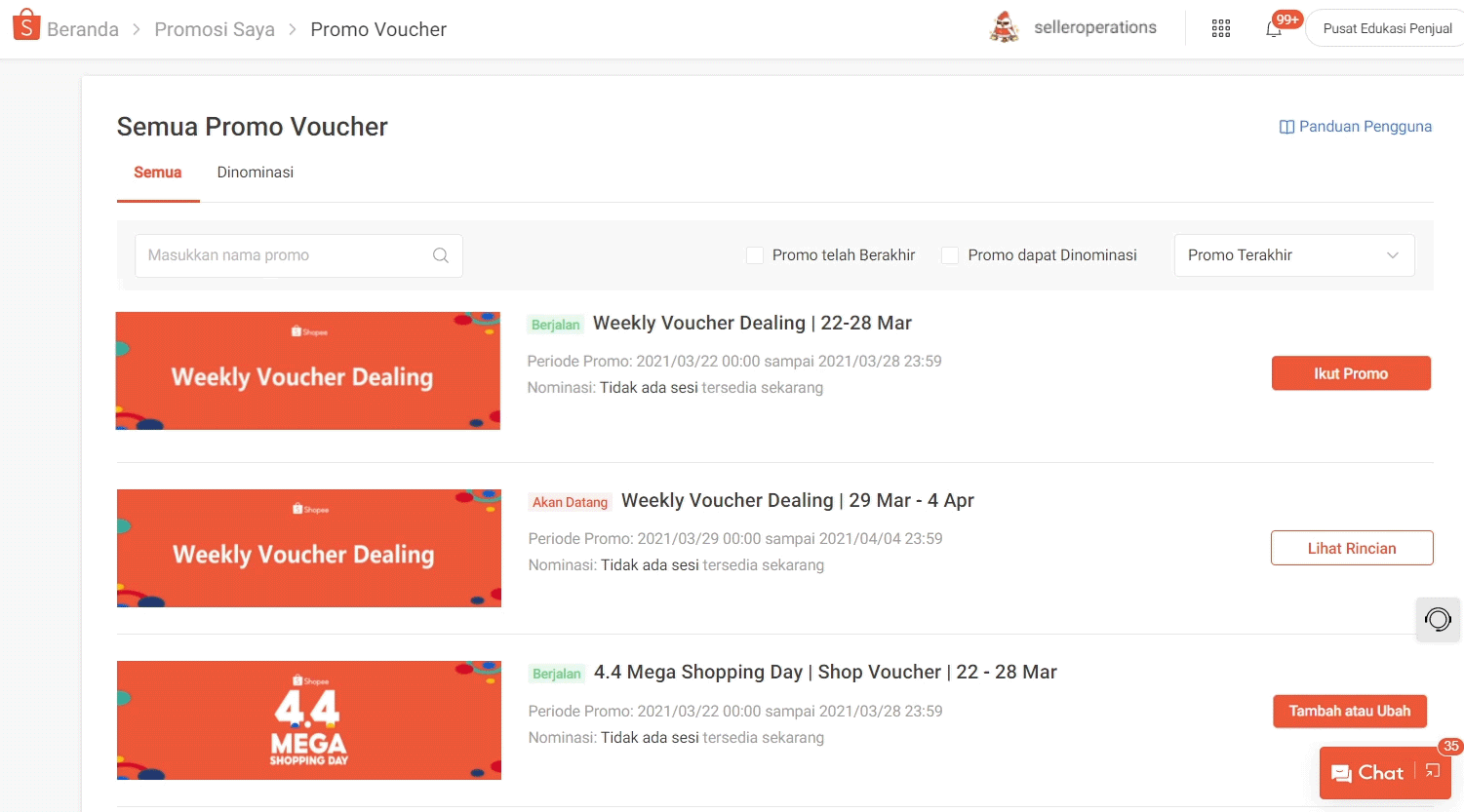
Task: Switch to the Dinominasi tab
Action: pyautogui.click(x=255, y=173)
